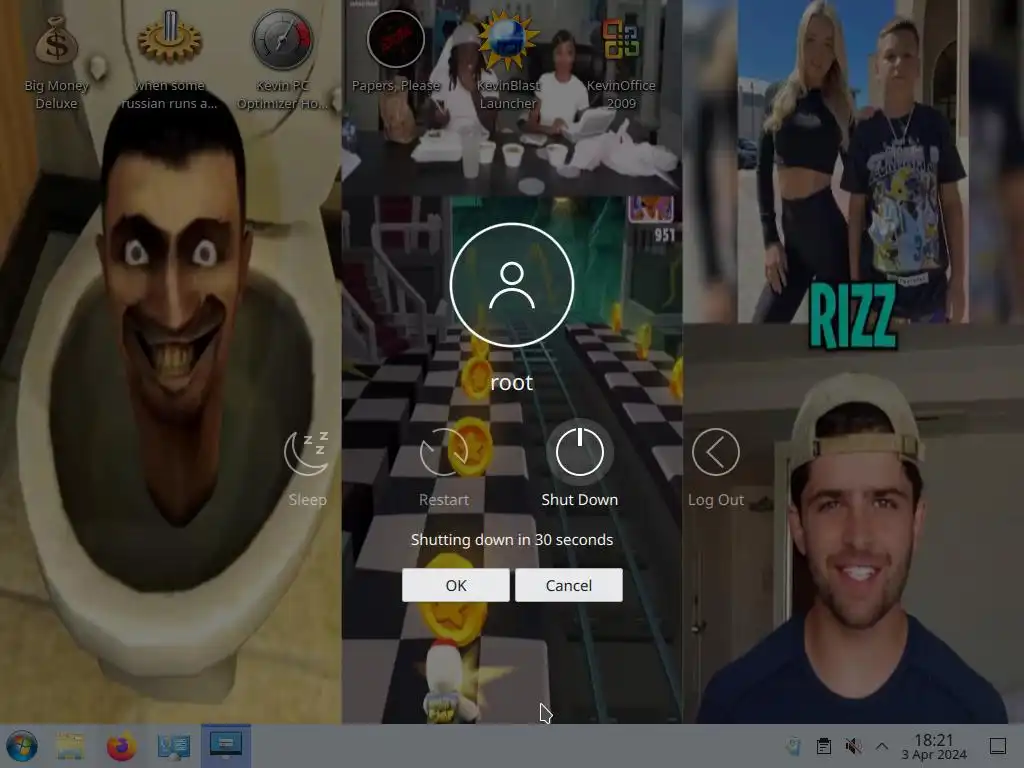The image size is (1024, 768).
Task: Open the clipboard tray icon
Action: [x=824, y=746]
